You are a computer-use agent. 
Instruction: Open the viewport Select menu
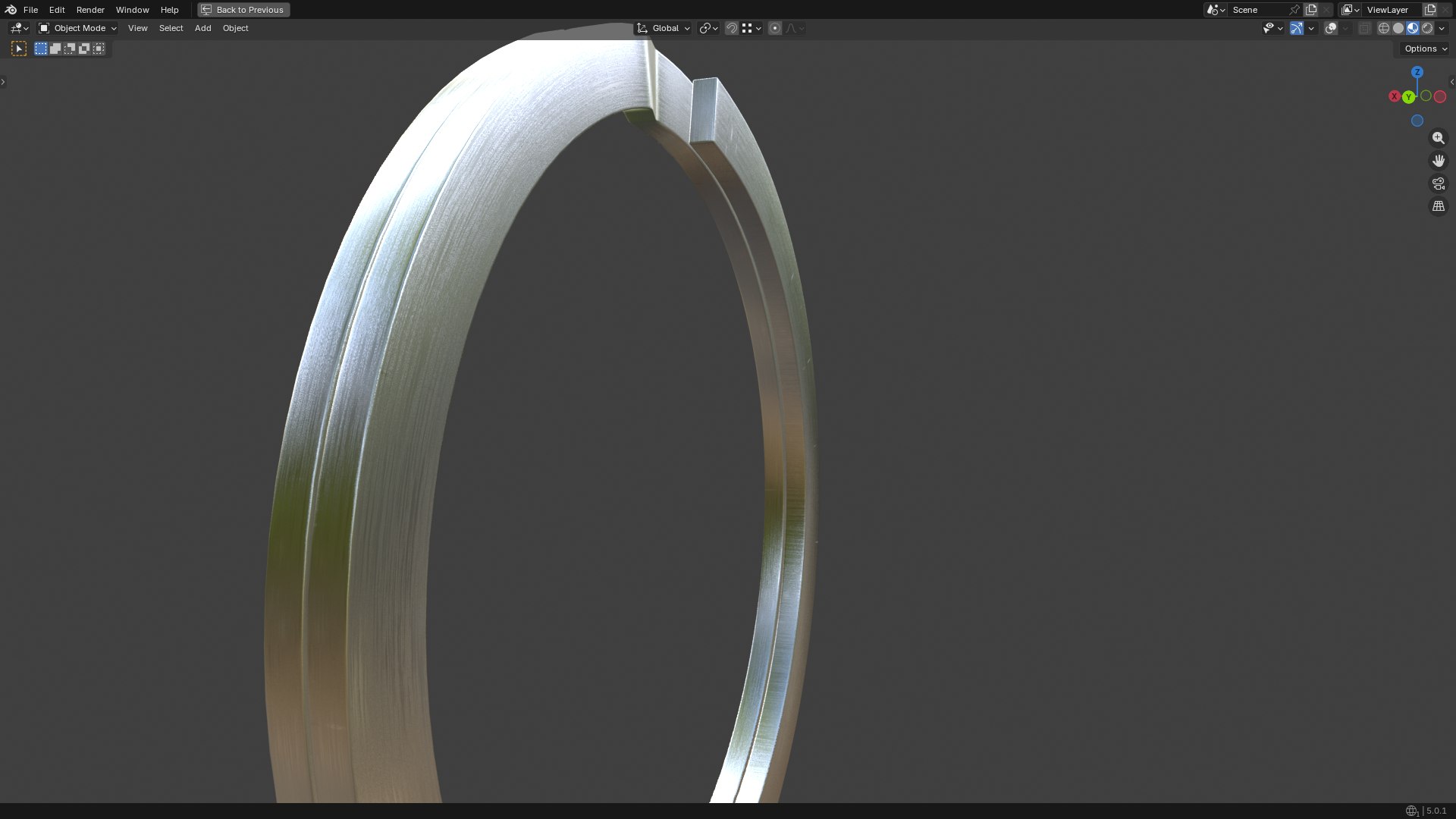point(171,28)
